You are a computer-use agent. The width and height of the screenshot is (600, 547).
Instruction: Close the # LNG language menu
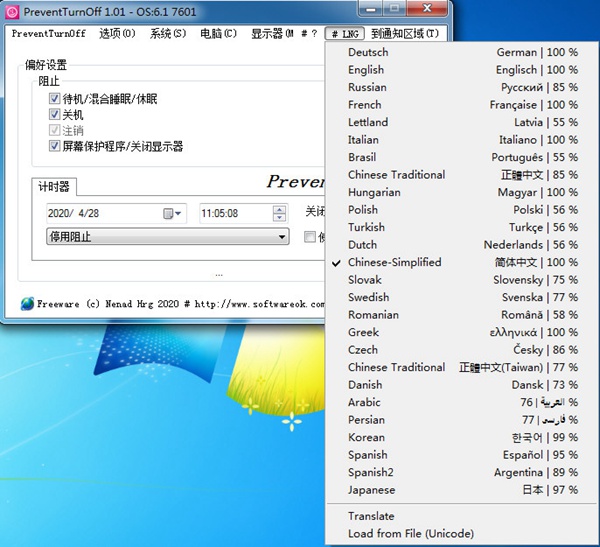coord(345,34)
